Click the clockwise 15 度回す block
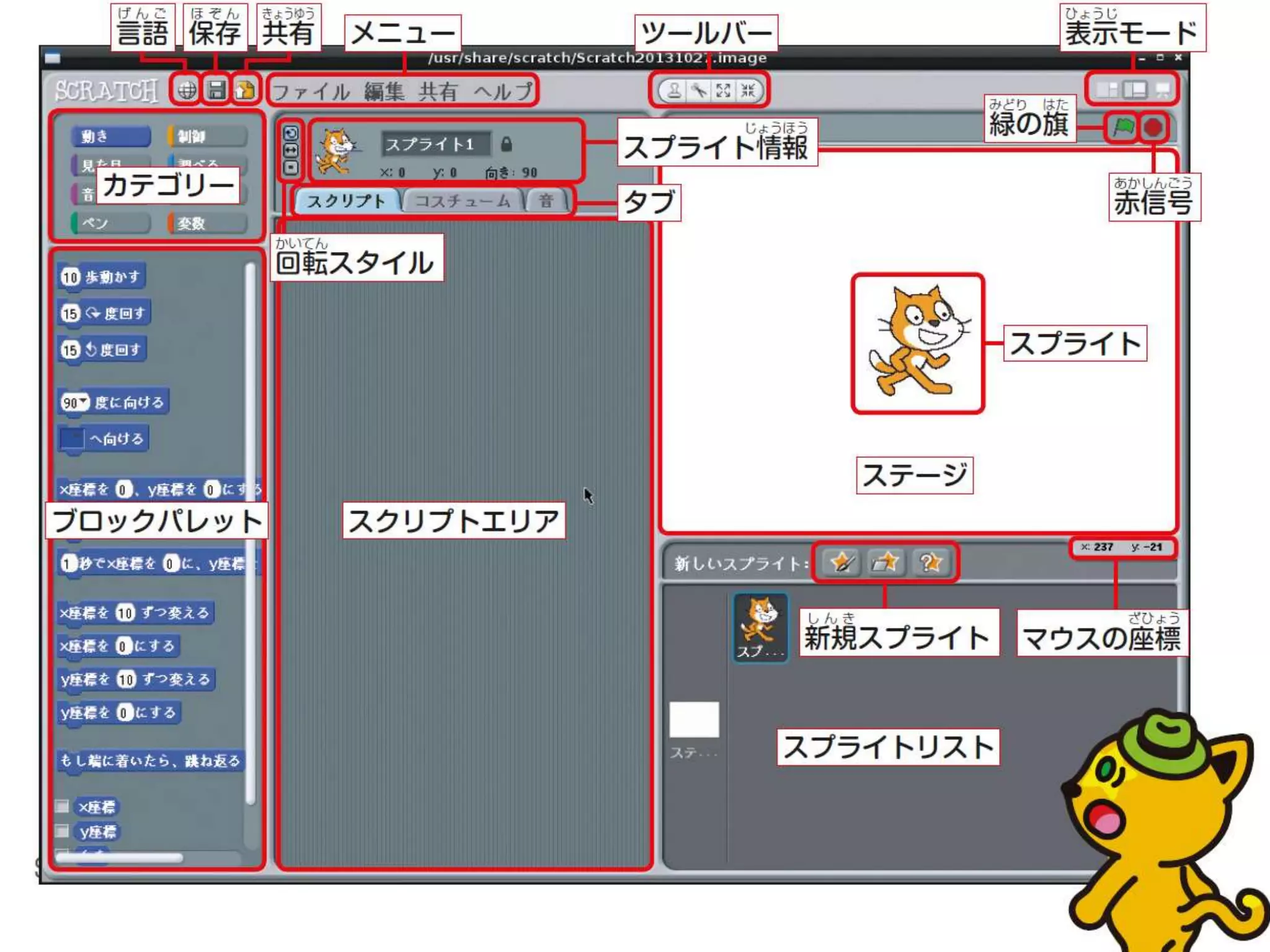 point(104,313)
